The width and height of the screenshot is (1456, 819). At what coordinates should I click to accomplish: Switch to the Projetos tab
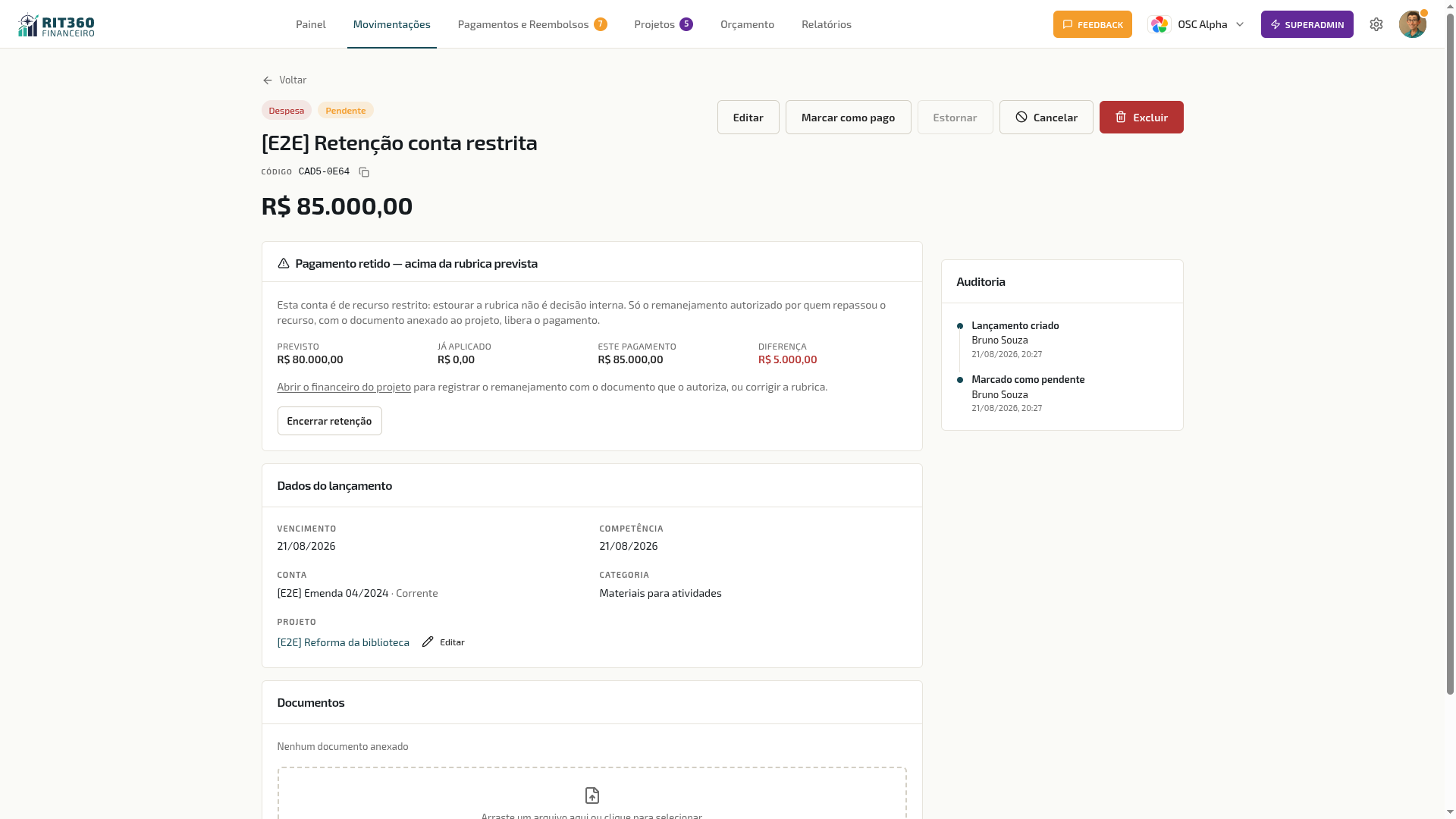664,24
